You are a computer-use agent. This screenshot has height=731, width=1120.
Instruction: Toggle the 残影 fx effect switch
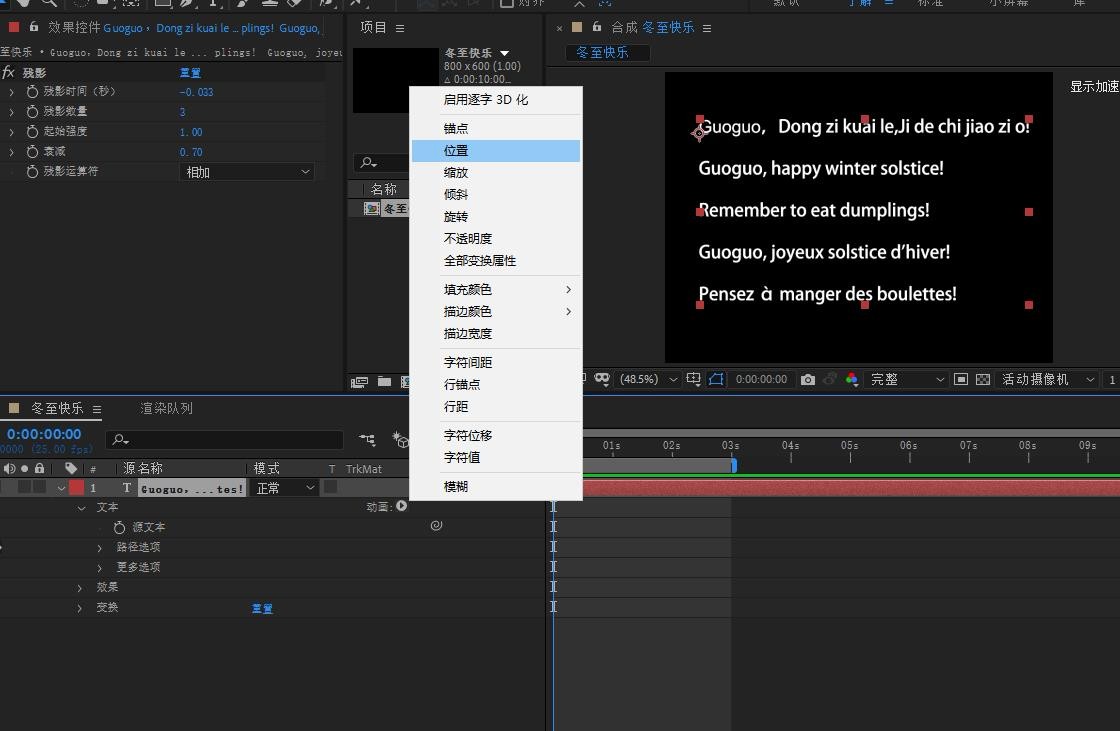point(9,72)
